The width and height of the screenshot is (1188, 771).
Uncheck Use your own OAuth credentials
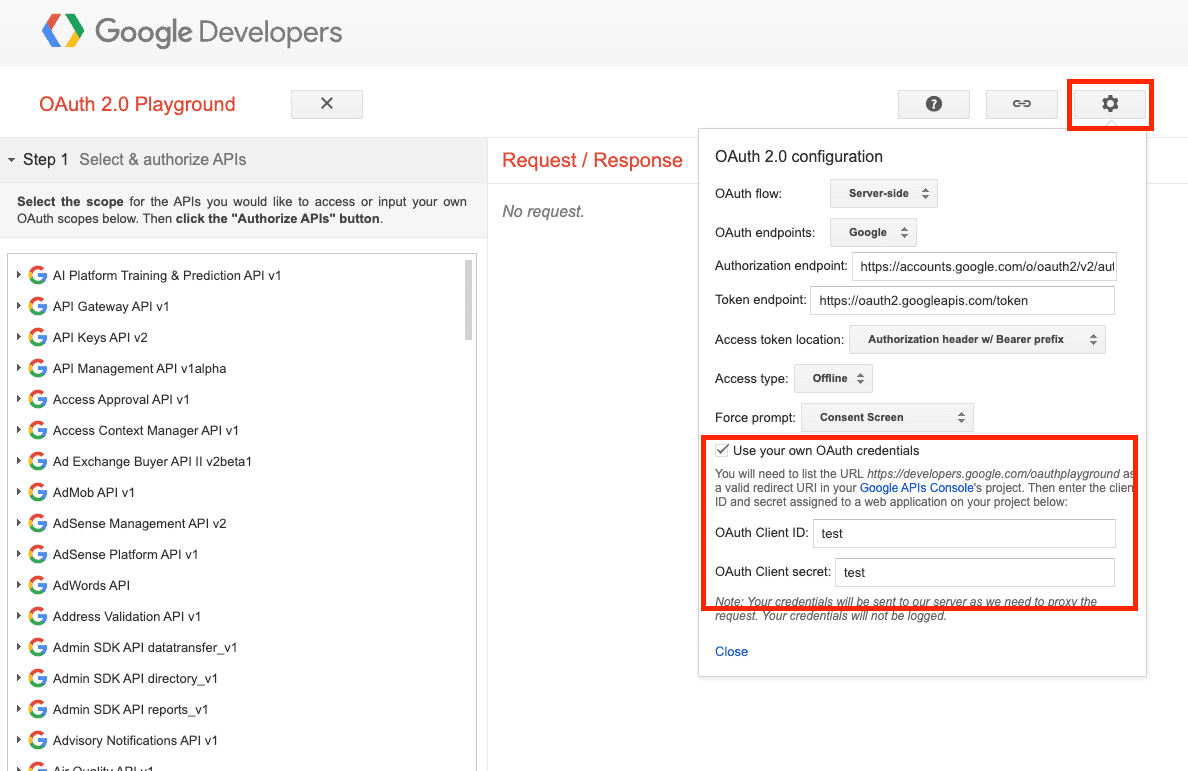pyautogui.click(x=722, y=451)
